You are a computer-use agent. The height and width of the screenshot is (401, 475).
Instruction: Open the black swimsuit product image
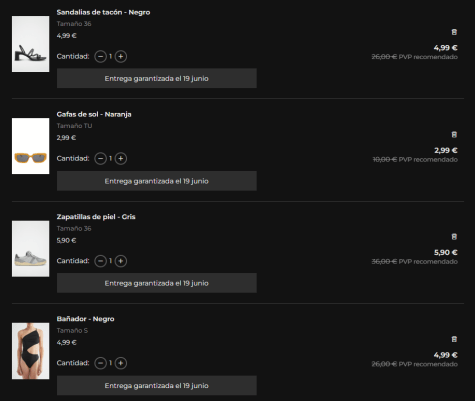pos(30,351)
